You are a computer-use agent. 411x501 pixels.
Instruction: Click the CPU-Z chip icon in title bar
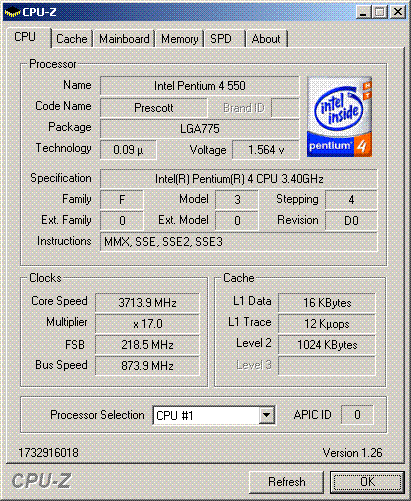(12, 12)
